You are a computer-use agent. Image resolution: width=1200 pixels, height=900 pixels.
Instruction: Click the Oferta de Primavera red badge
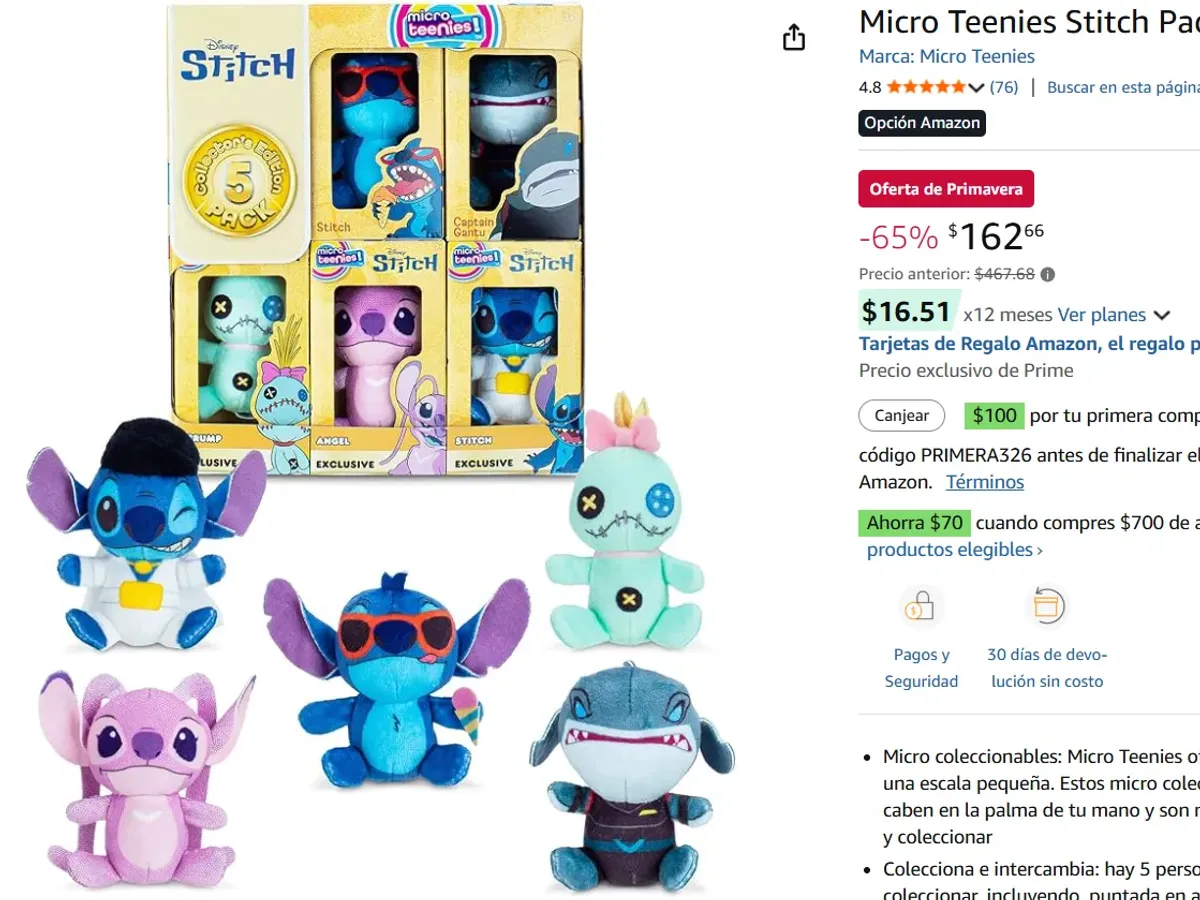coord(945,188)
